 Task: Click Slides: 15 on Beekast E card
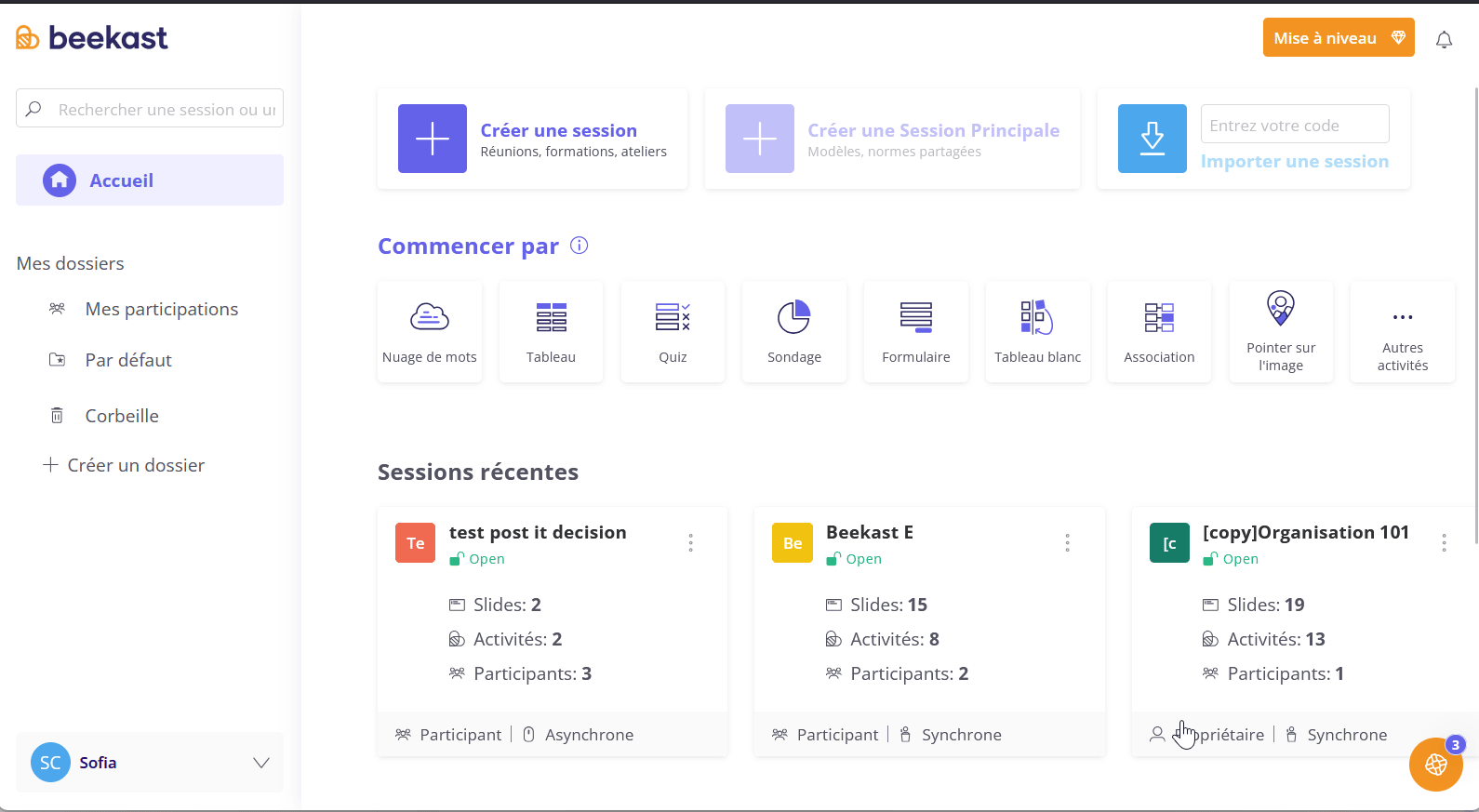pyautogui.click(x=877, y=605)
